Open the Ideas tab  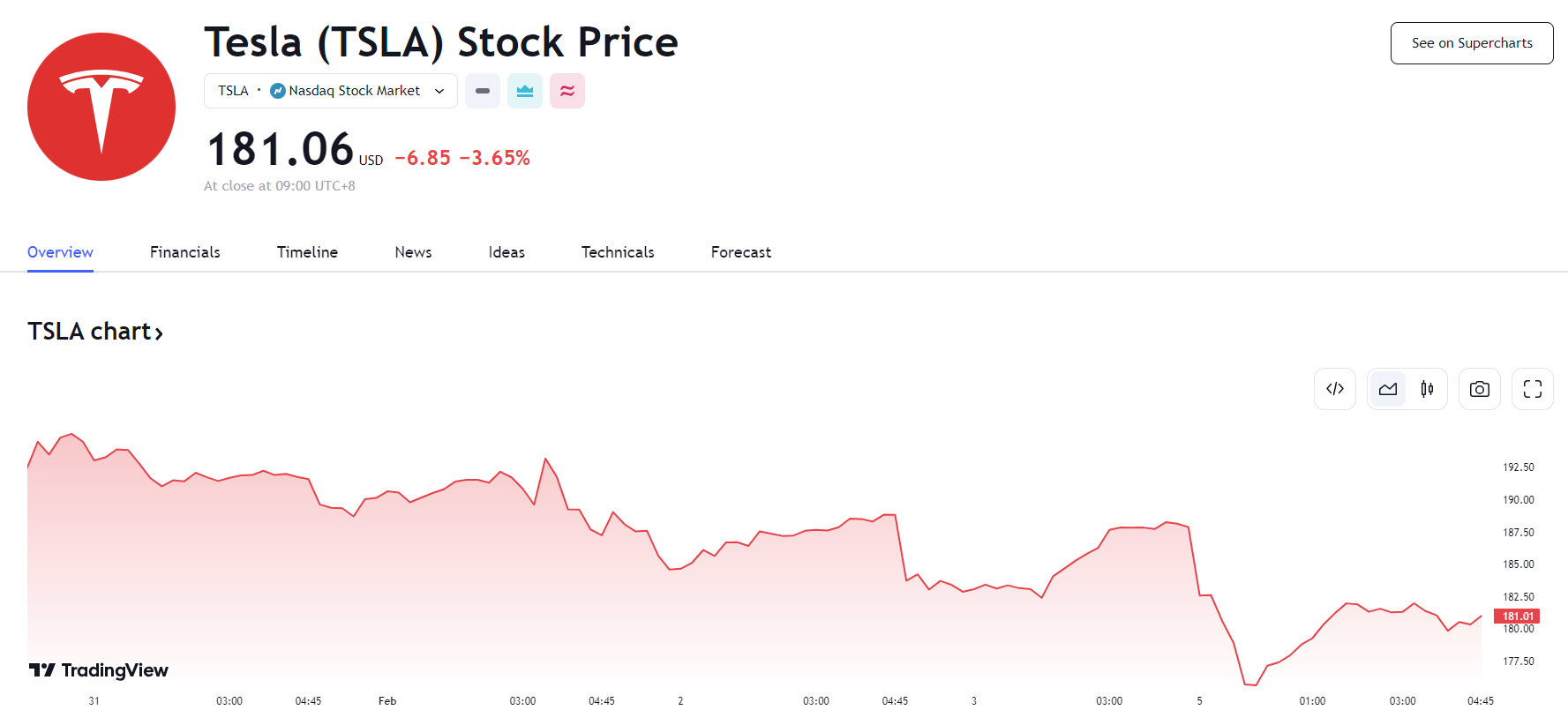(x=506, y=252)
